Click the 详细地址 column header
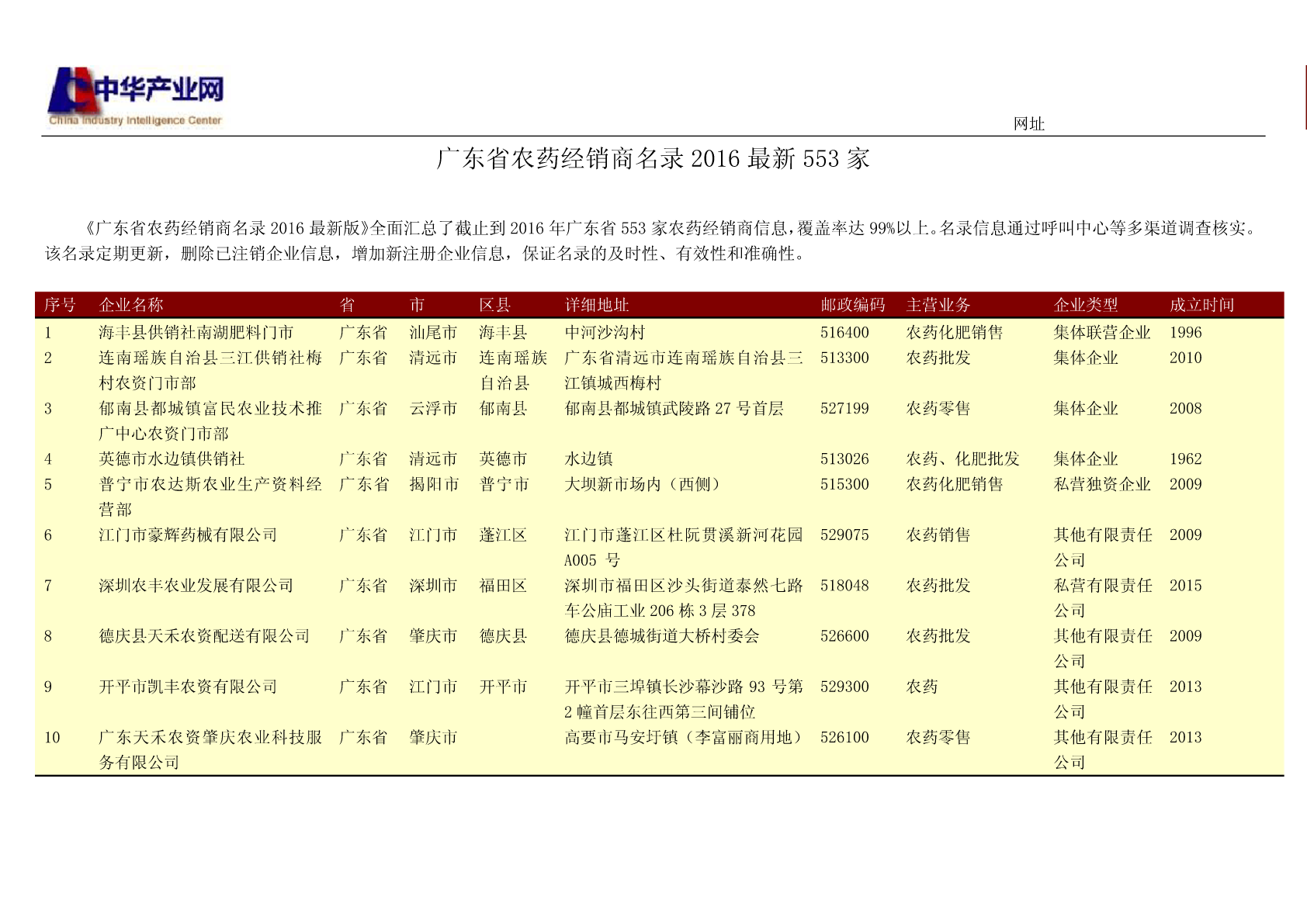This screenshot has width=1307, height=924. [597, 305]
